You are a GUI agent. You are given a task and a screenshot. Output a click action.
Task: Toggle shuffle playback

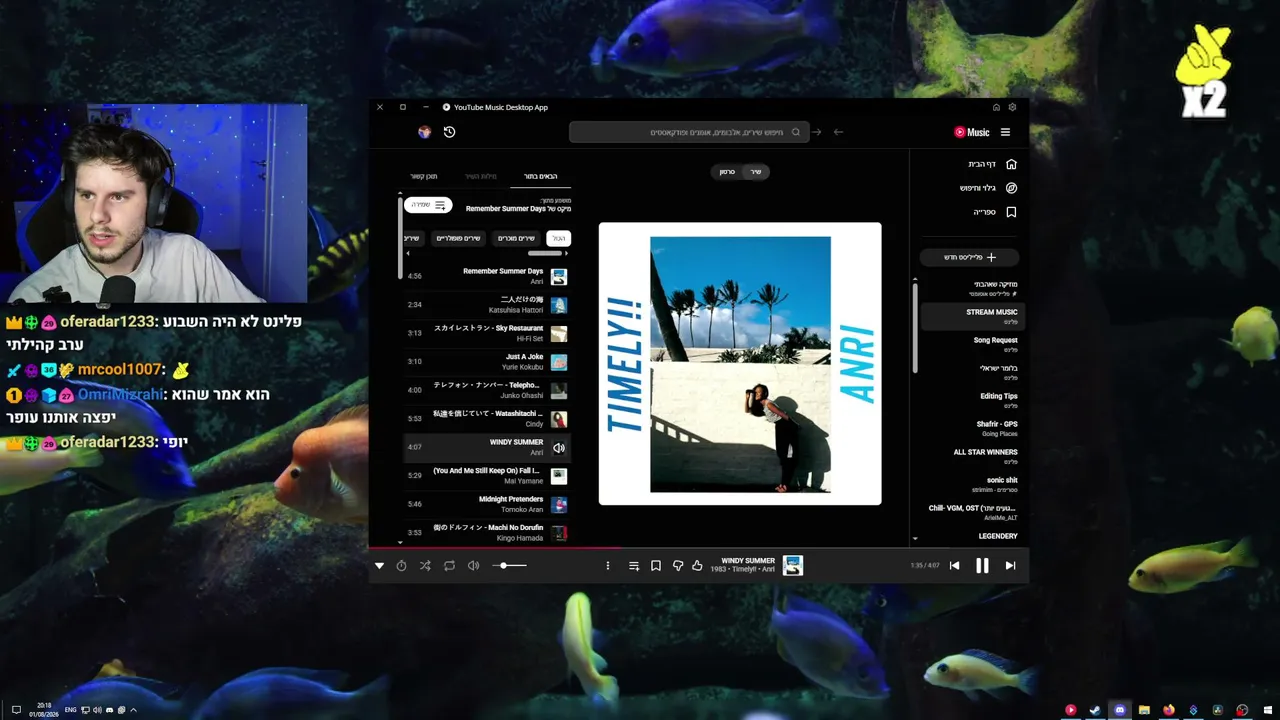tap(425, 566)
